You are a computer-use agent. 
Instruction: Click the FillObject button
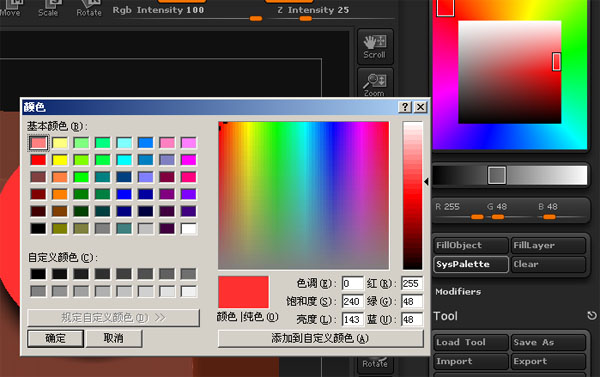tap(471, 245)
